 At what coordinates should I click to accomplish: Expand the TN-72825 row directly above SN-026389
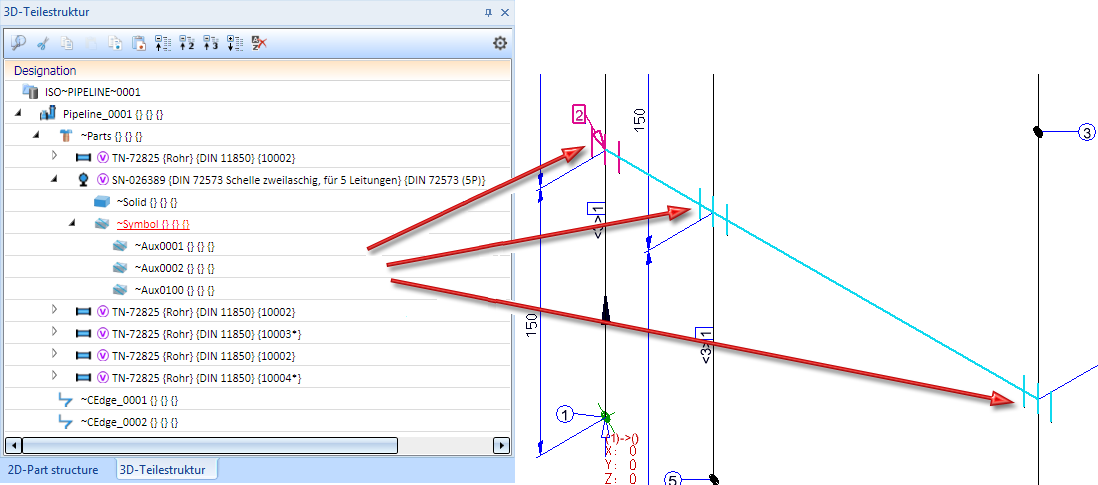55,155
